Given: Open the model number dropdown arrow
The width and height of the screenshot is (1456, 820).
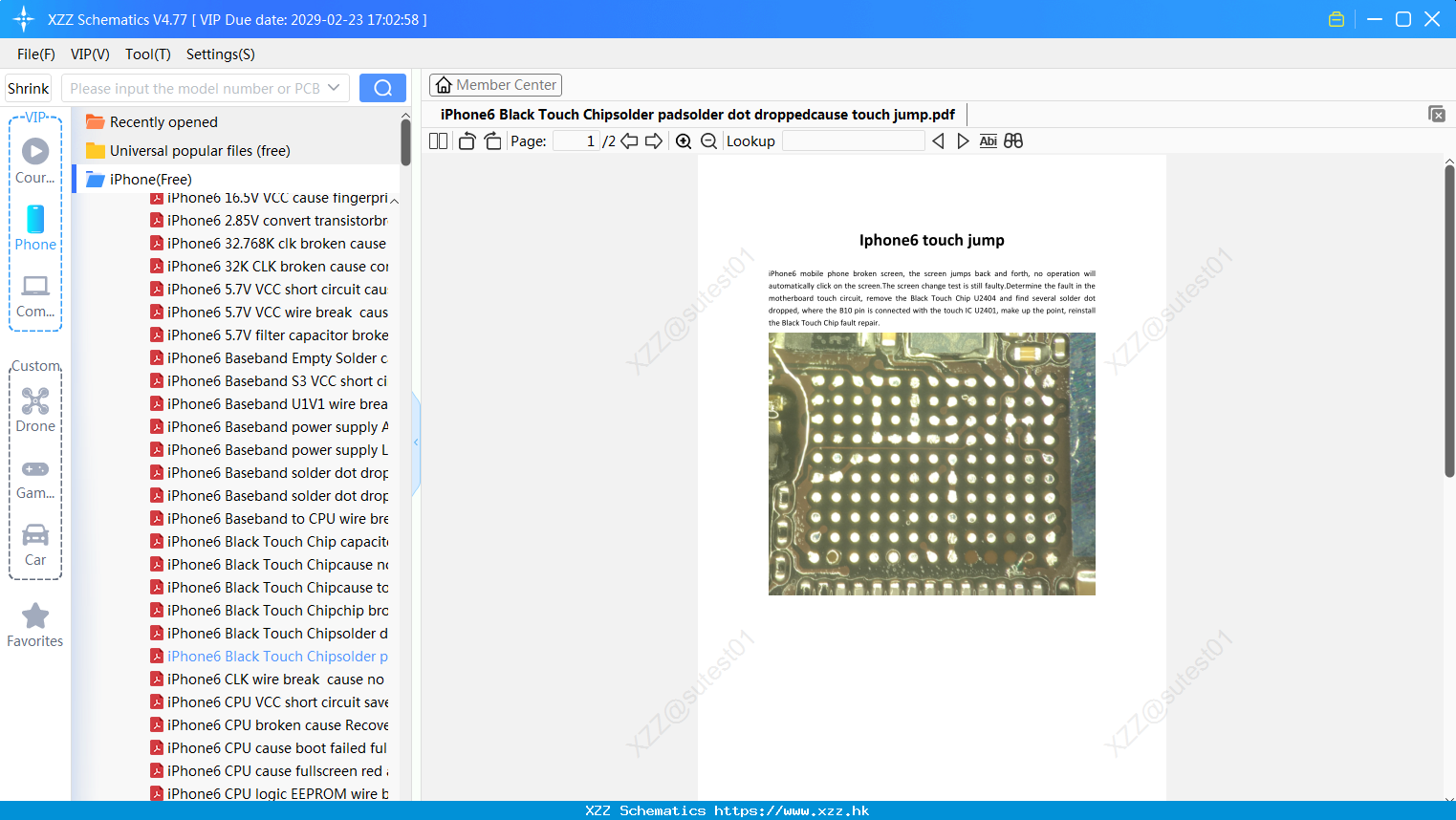Looking at the screenshot, I should point(334,88).
